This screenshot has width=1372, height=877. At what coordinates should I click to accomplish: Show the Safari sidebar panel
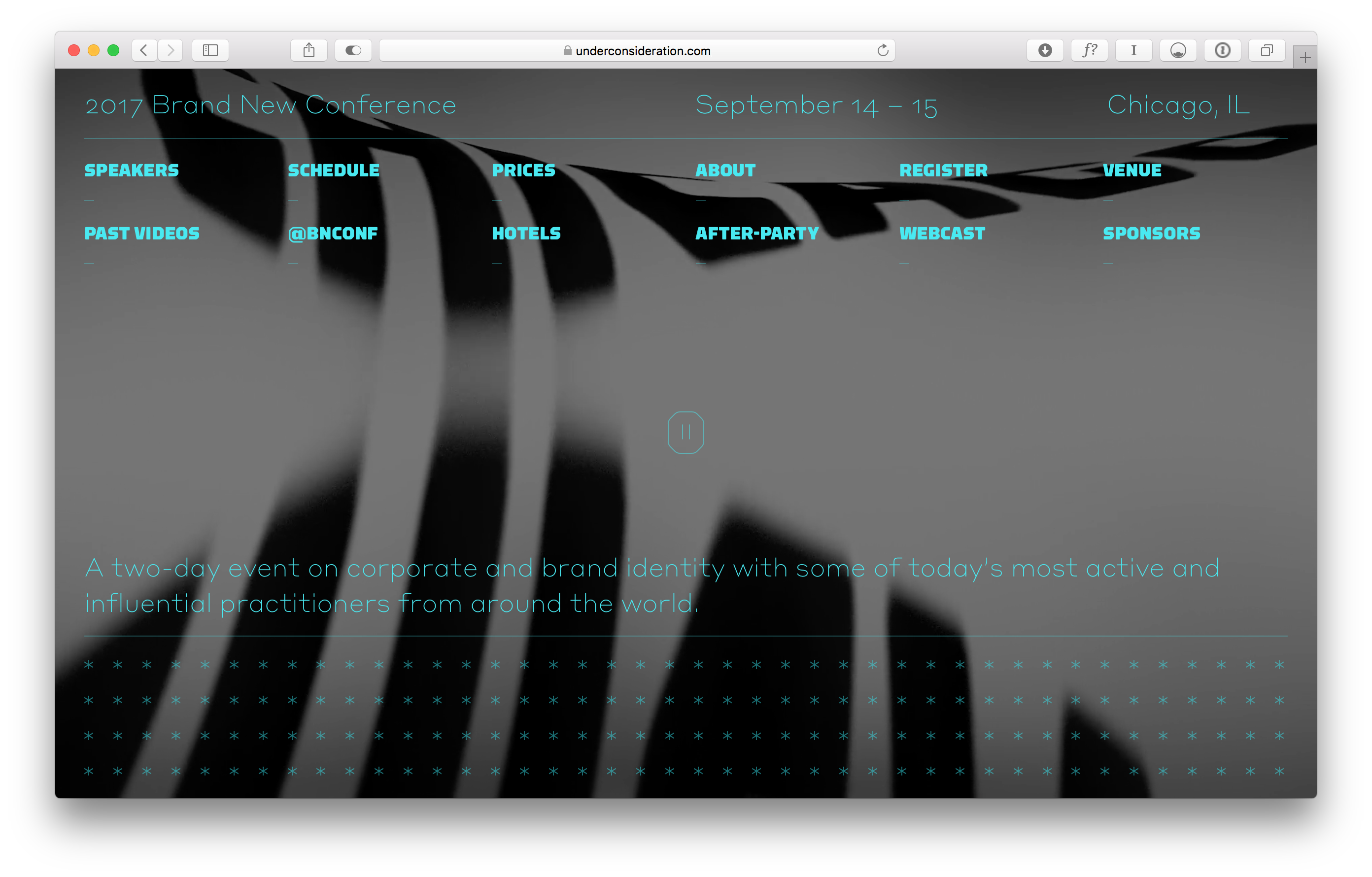click(210, 51)
